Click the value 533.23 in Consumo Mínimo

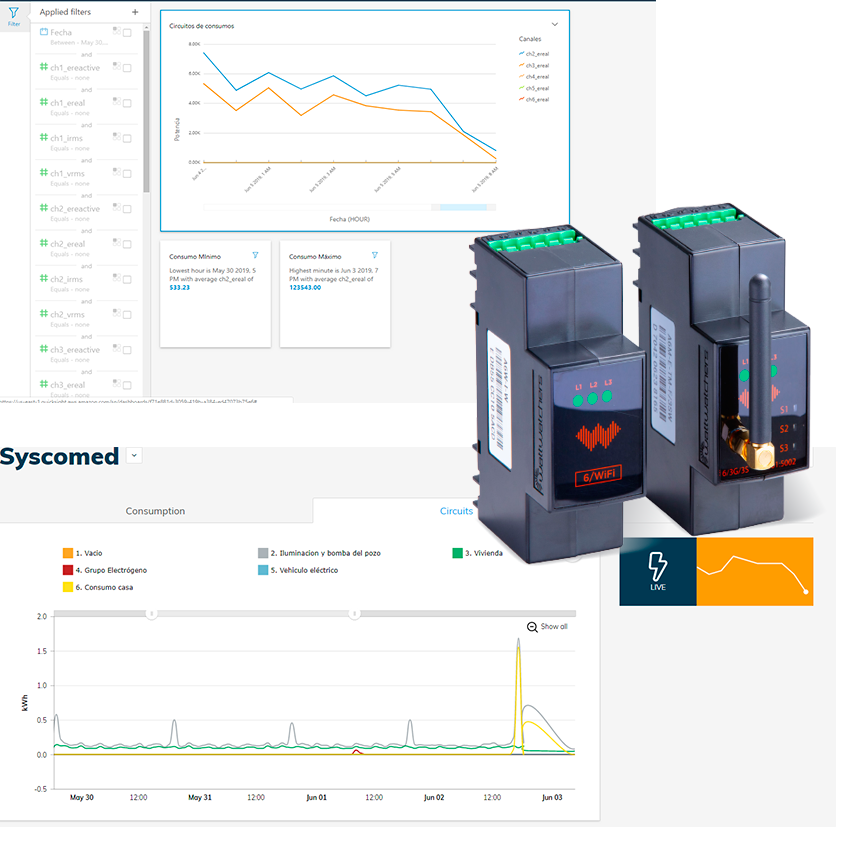coord(179,287)
